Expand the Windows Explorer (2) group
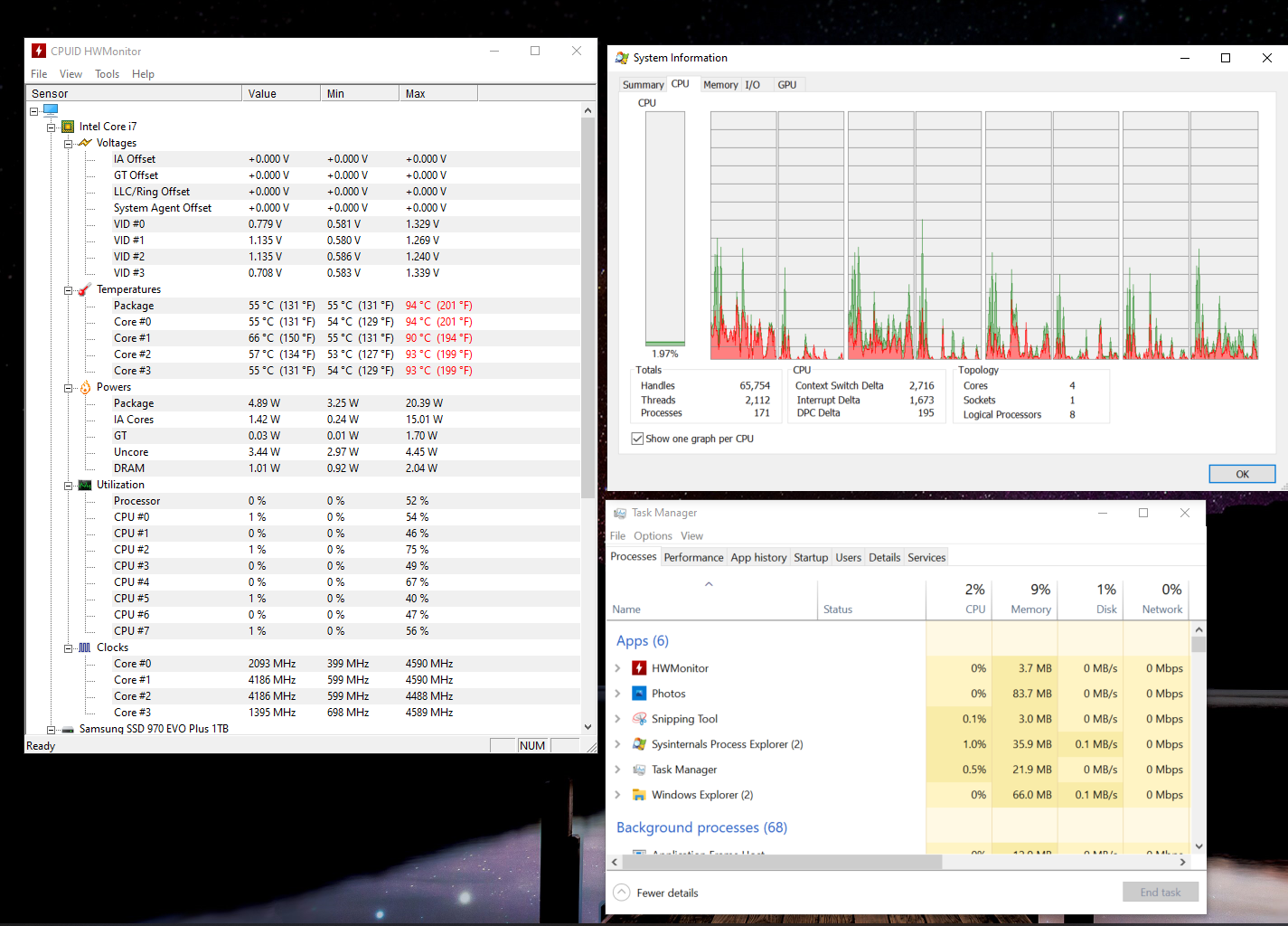1288x926 pixels. 617,795
